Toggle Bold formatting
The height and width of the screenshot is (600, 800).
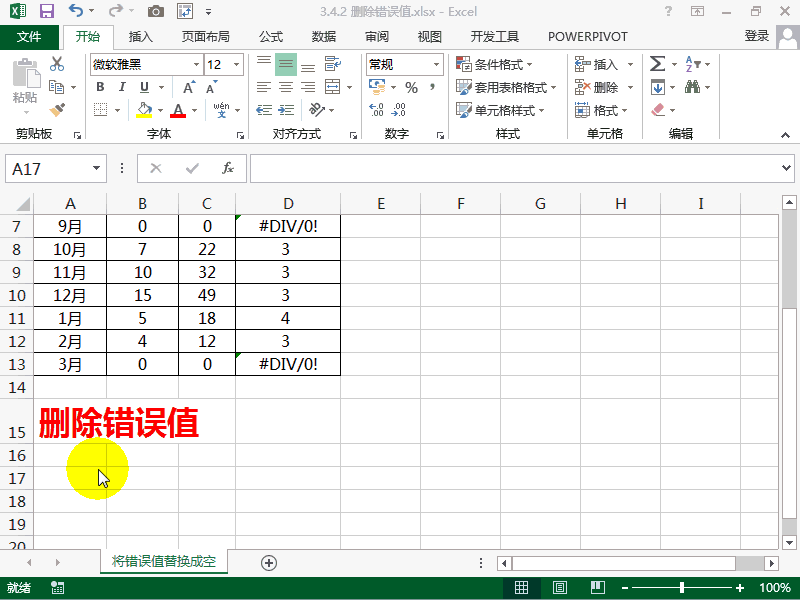point(101,87)
